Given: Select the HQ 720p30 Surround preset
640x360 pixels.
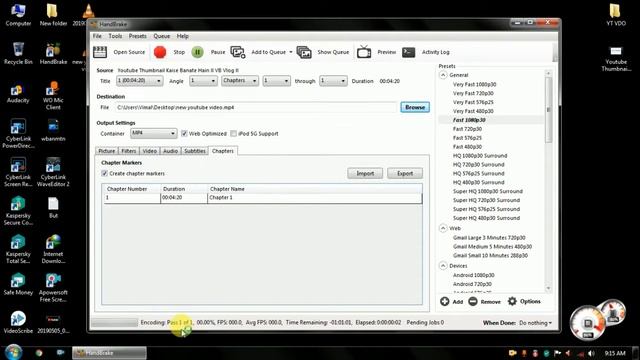Looking at the screenshot, I should tap(478, 164).
